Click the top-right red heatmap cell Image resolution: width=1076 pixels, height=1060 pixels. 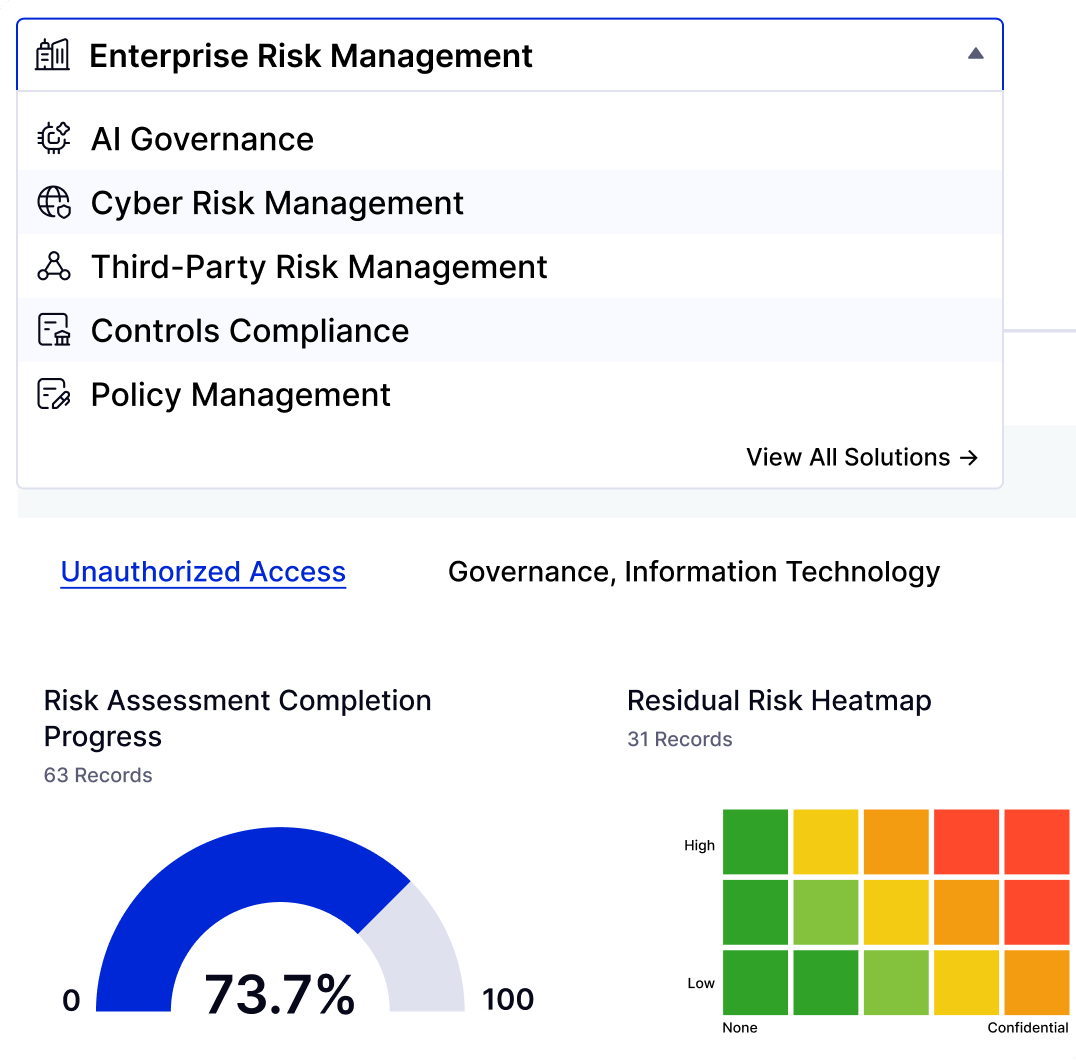tap(1036, 842)
